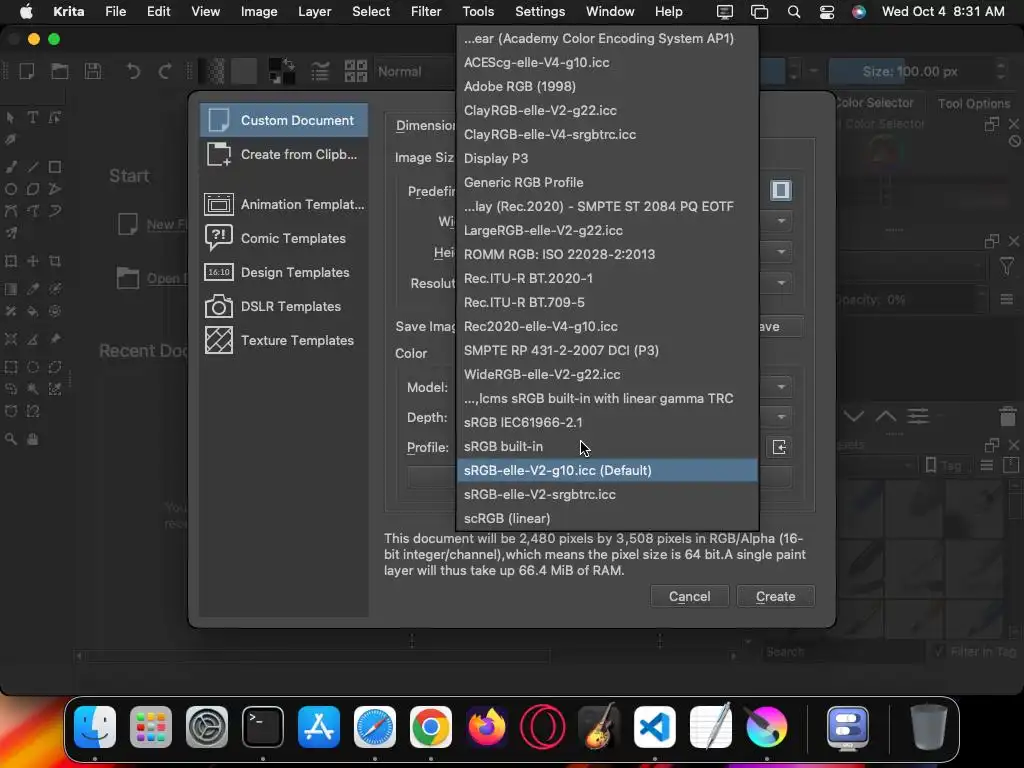Open DSLR Templates category

[284, 306]
